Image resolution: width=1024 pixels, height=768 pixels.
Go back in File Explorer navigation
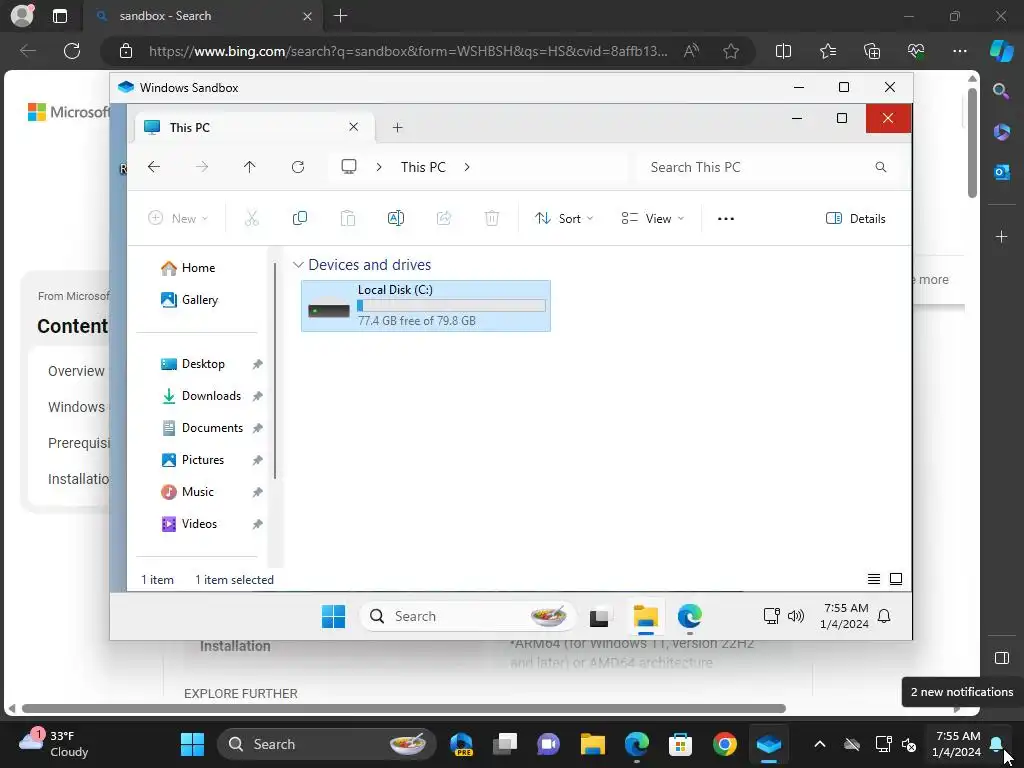coord(154,167)
